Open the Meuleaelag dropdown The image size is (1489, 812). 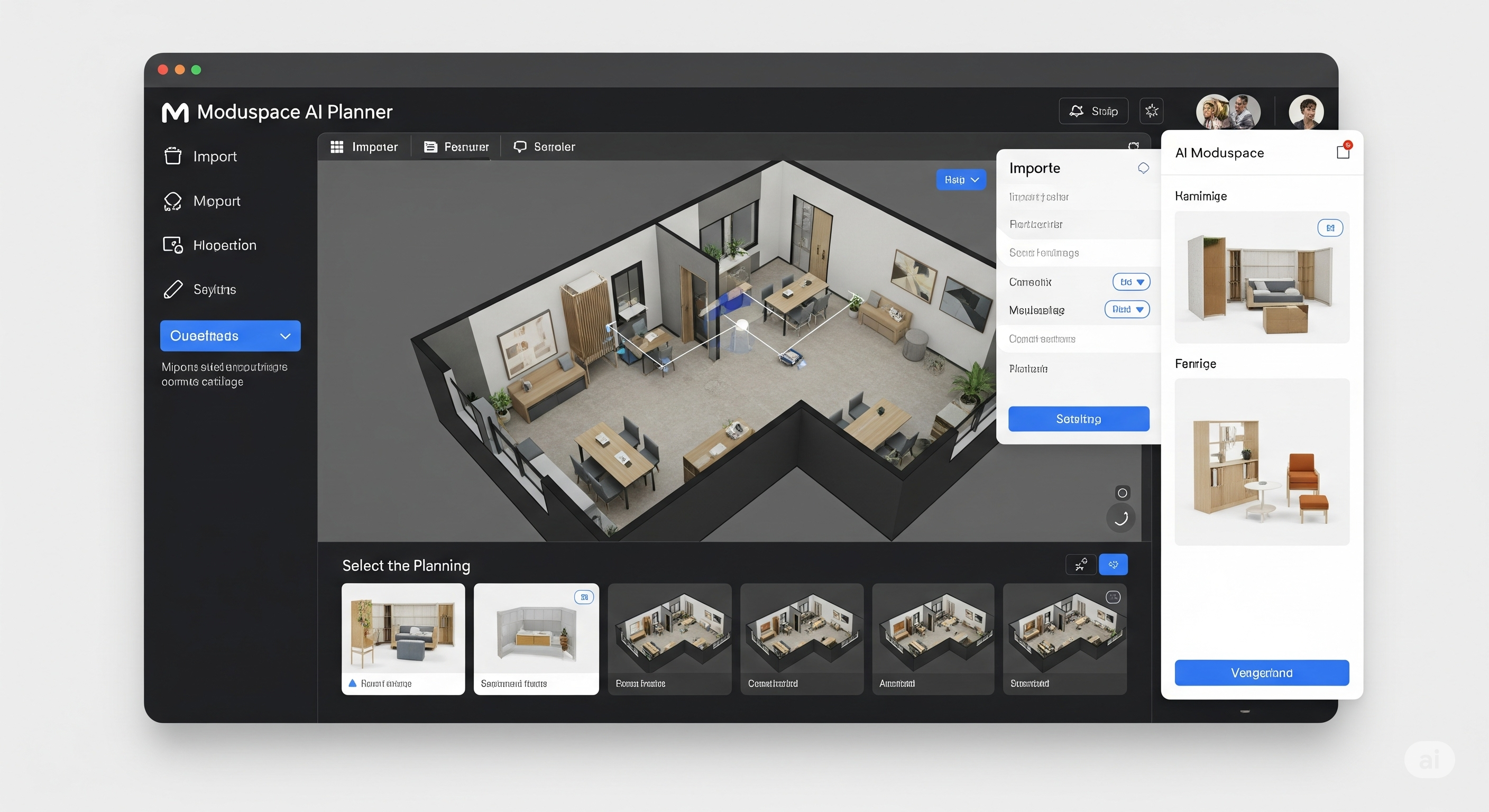(x=1127, y=310)
